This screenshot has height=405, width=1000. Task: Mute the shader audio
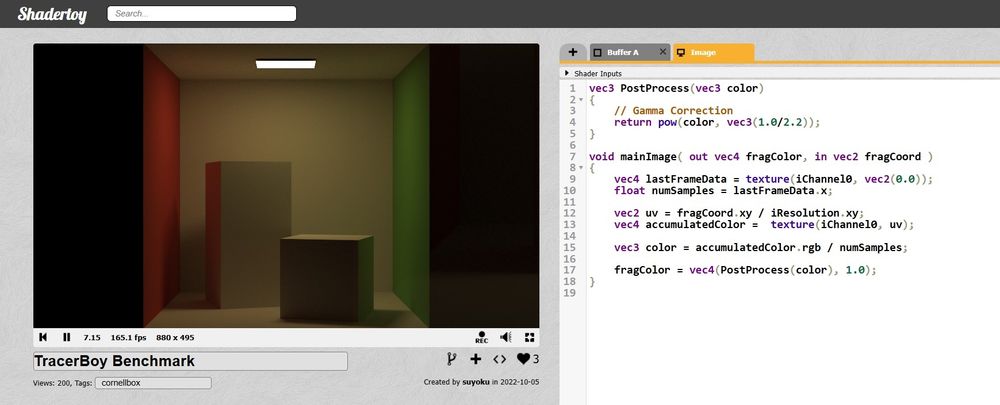coord(506,337)
